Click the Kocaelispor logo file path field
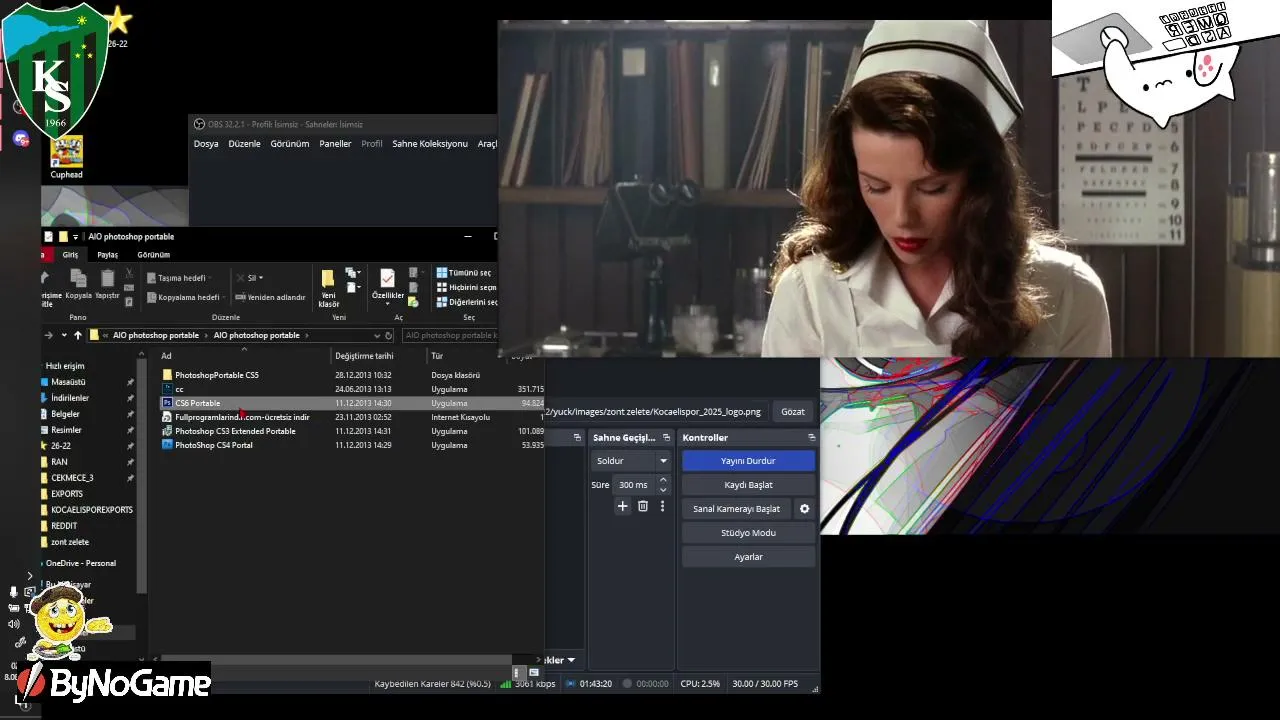 (656, 411)
